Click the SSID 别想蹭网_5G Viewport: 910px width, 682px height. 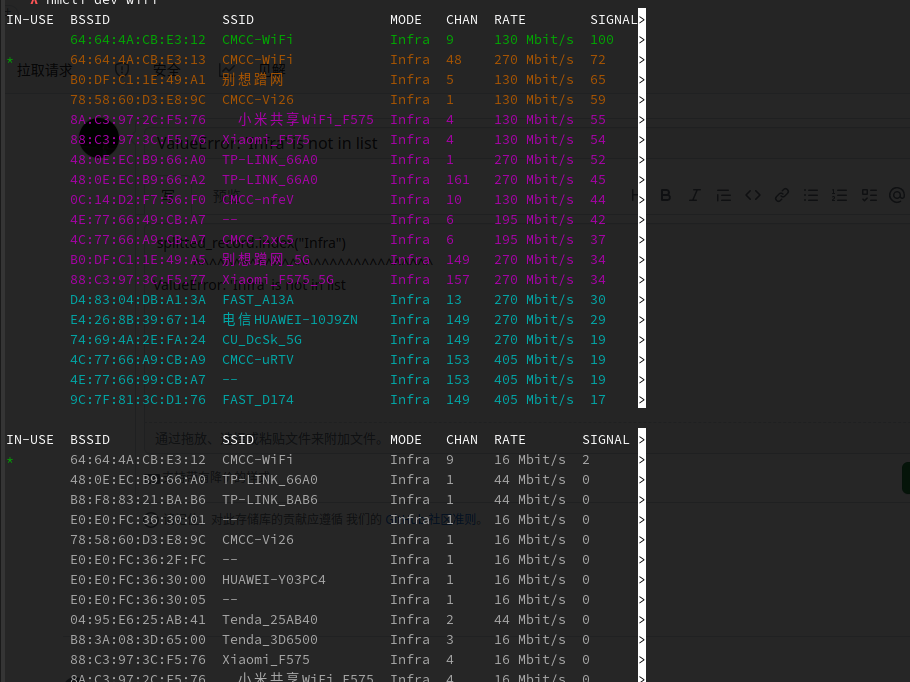266,259
